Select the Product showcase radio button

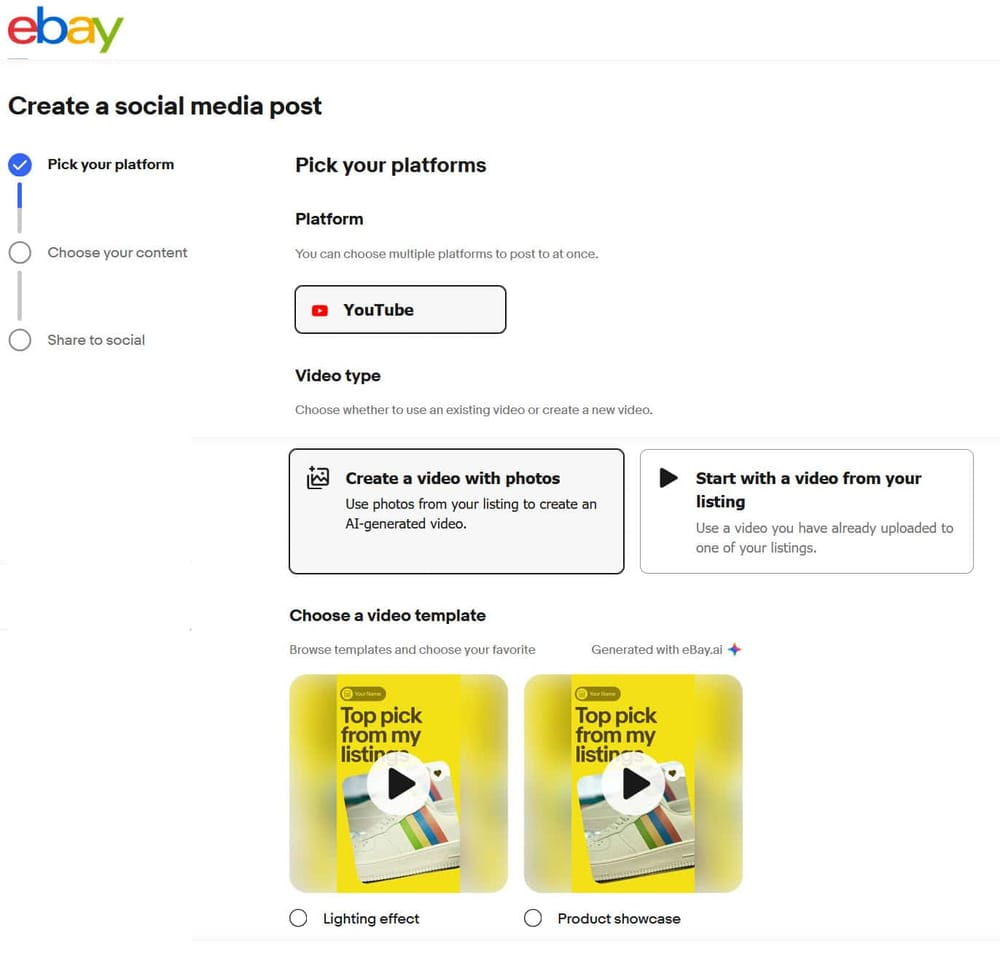(533, 918)
